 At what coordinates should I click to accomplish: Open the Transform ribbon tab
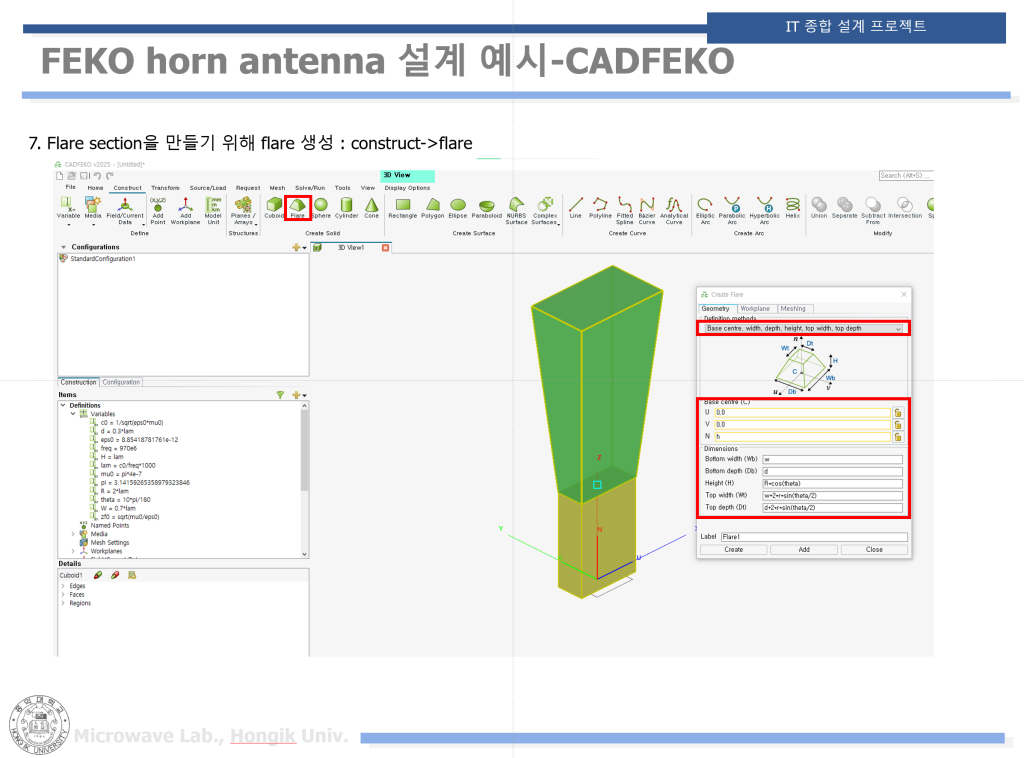click(165, 188)
